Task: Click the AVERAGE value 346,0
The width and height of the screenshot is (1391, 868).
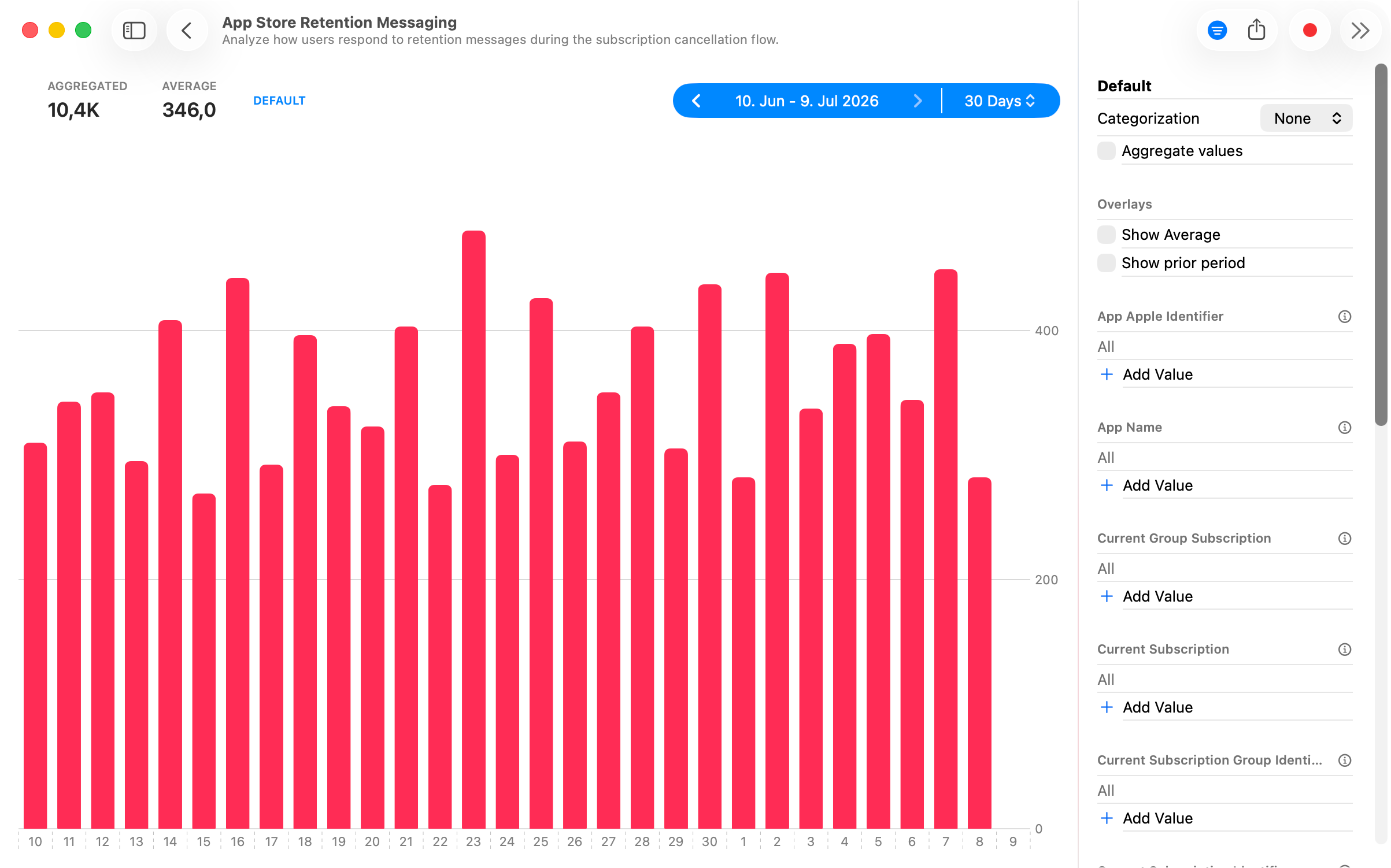Action: [189, 110]
